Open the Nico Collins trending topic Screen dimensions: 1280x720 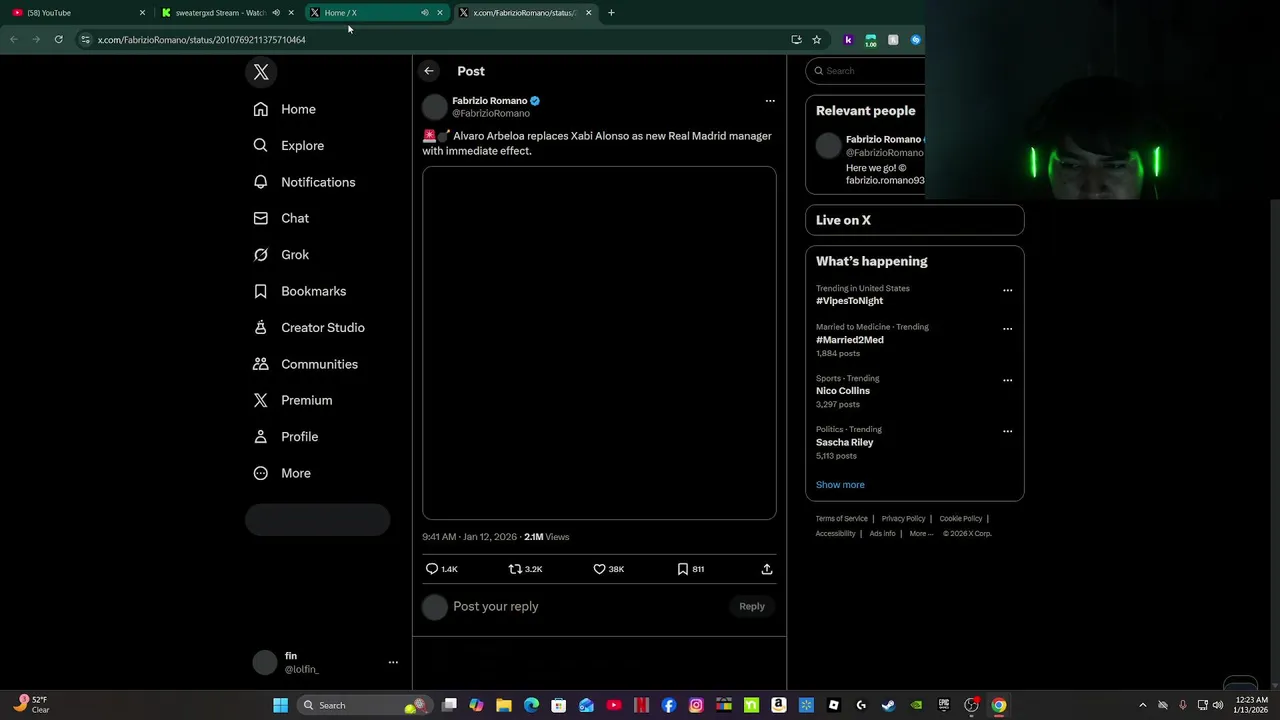843,391
